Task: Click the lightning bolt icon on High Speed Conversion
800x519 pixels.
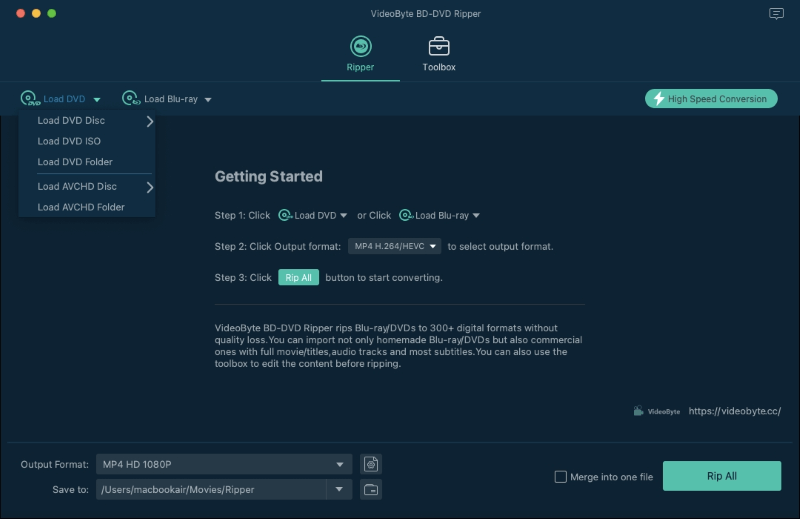Action: click(659, 98)
